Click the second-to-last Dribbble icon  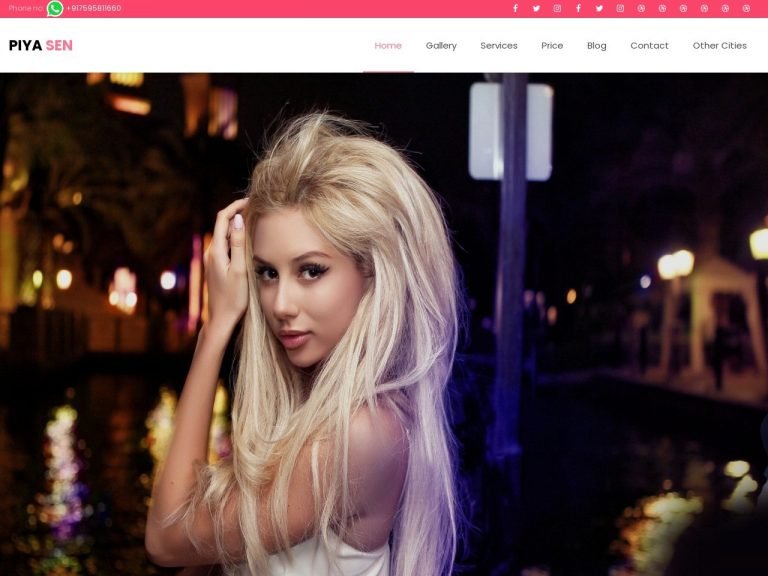[x=725, y=8]
